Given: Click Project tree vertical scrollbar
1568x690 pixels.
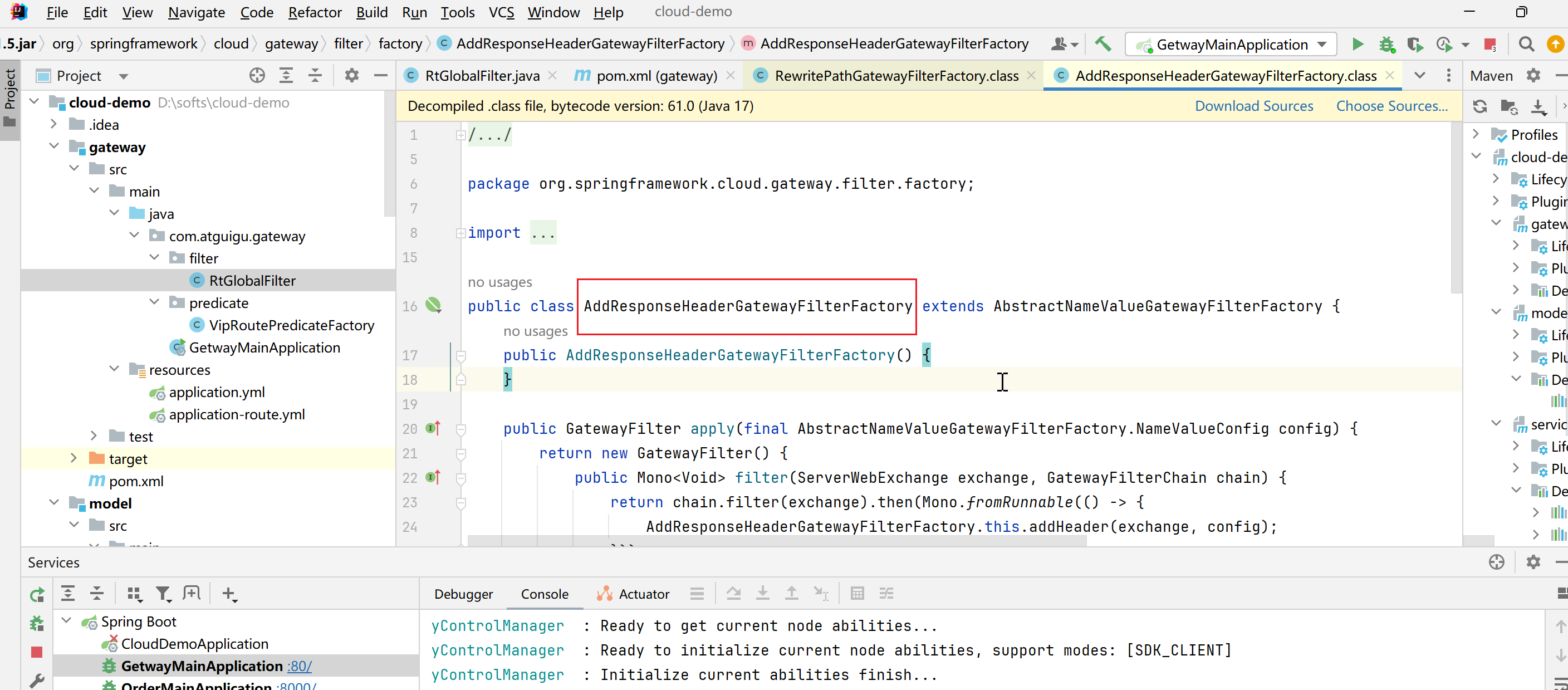Looking at the screenshot, I should pyautogui.click(x=389, y=154).
